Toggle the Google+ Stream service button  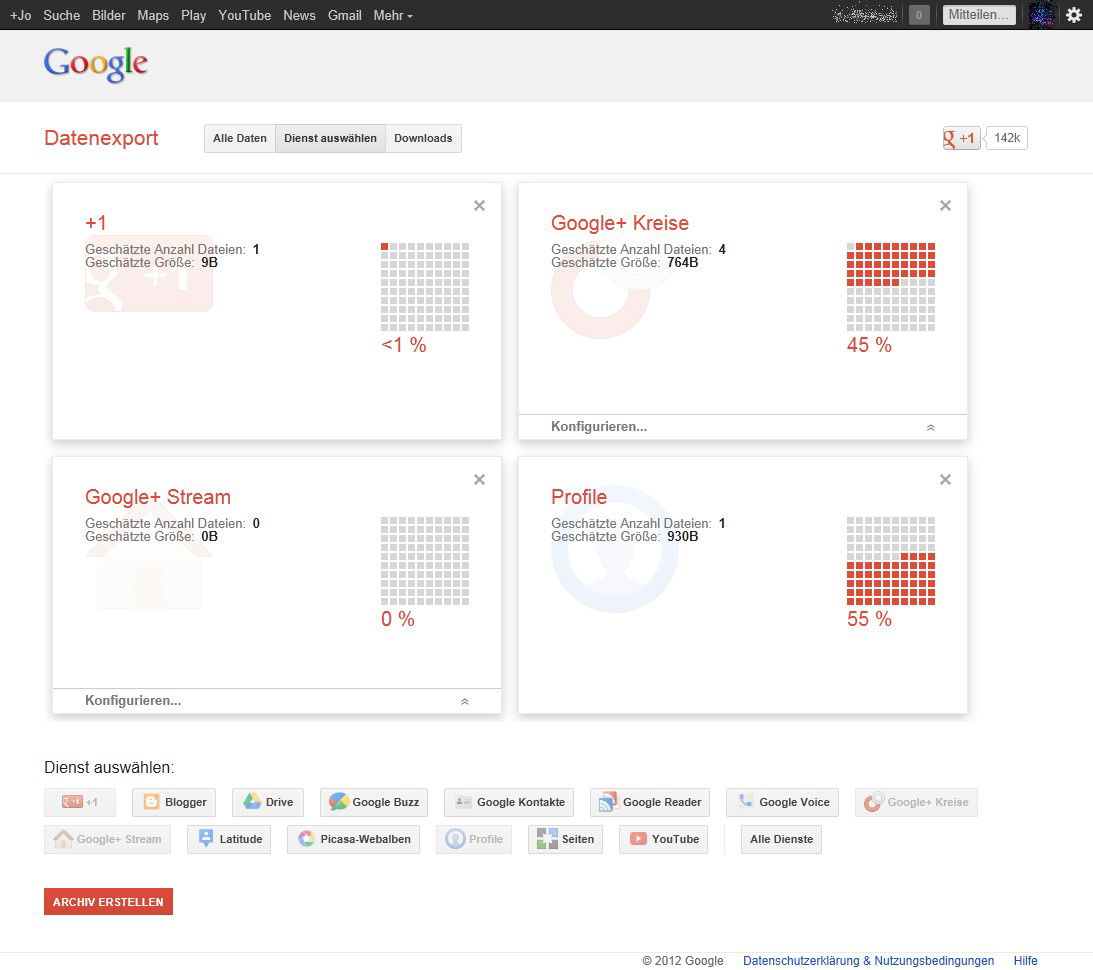point(107,839)
